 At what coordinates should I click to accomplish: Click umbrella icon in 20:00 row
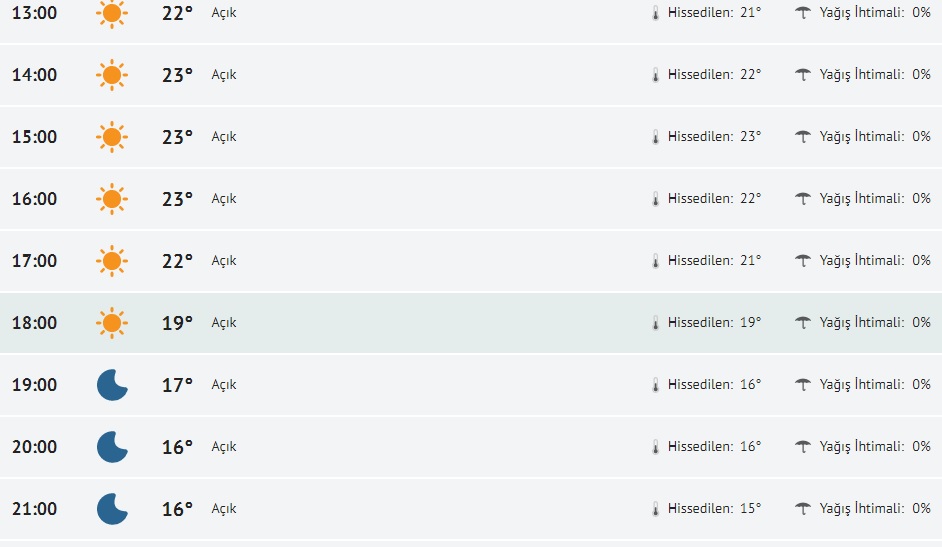click(802, 447)
